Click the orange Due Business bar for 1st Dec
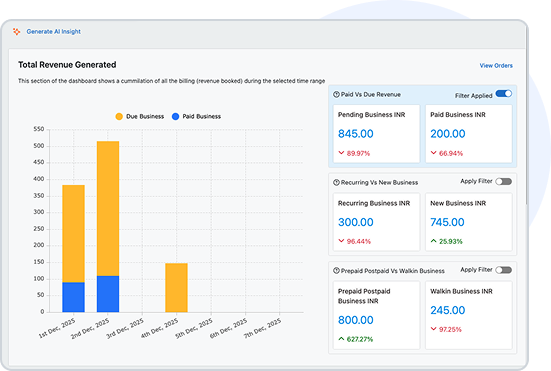The image size is (551, 371). click(73, 234)
